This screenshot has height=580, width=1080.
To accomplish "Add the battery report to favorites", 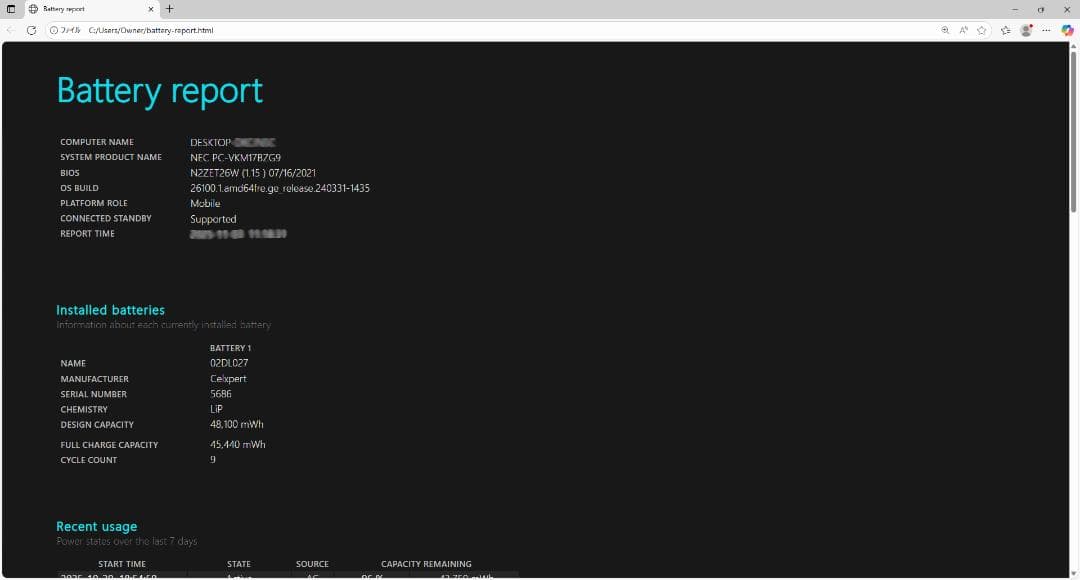I will pos(982,30).
